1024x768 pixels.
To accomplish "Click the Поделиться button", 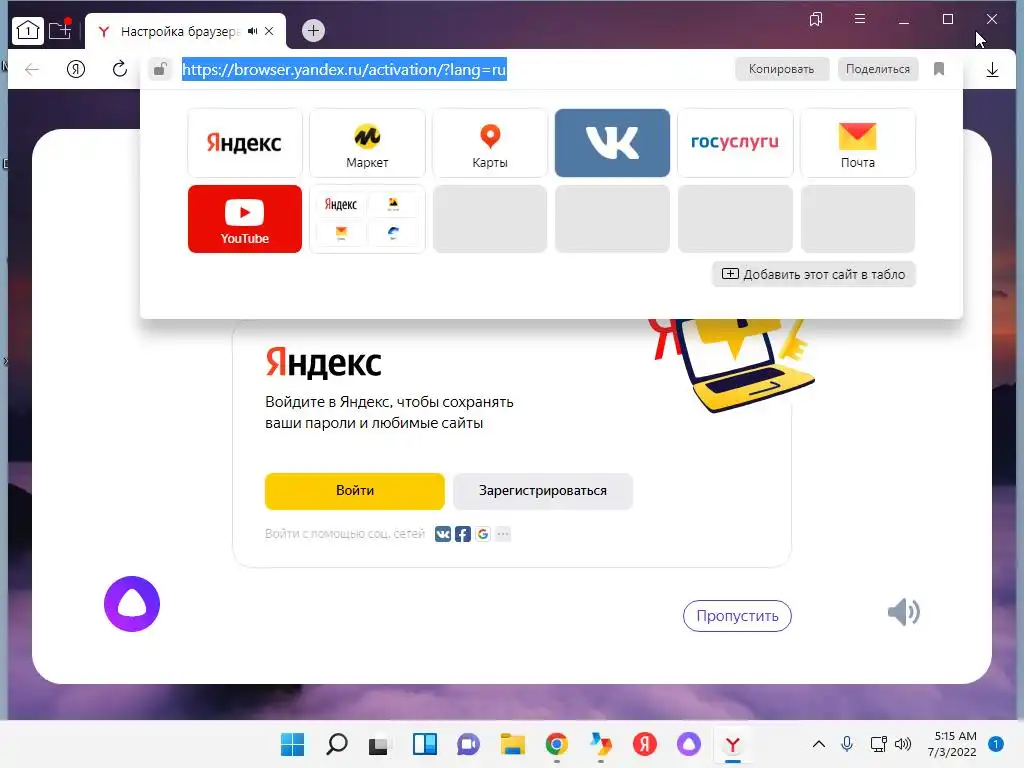I will pos(878,69).
